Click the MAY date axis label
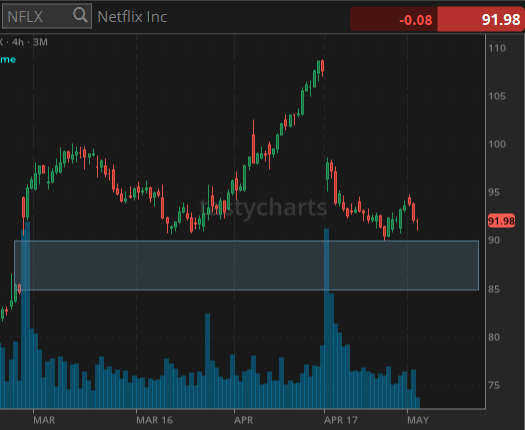Screen dimensions: 525x430 [418, 420]
